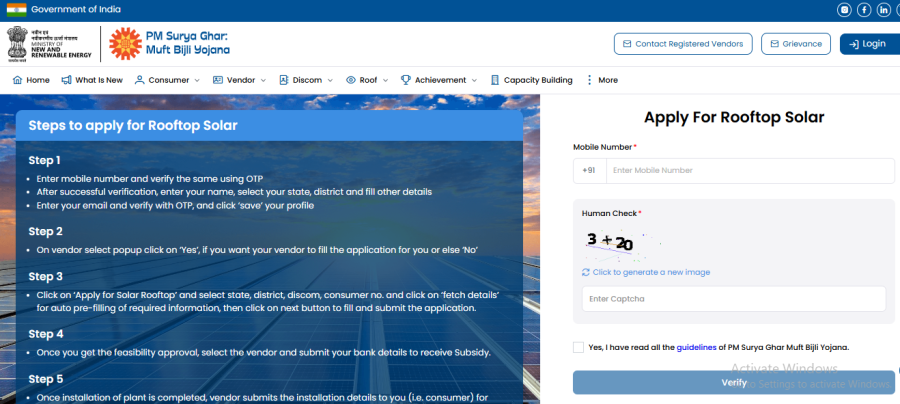The height and width of the screenshot is (404, 900).
Task: Click the 'Step 3' heading
Action: (x=45, y=277)
